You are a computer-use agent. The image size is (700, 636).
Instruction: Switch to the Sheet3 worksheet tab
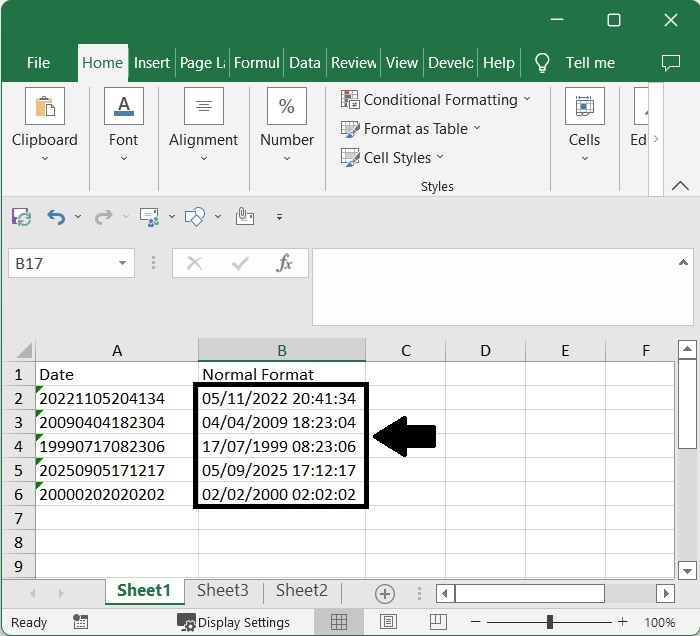click(x=222, y=591)
